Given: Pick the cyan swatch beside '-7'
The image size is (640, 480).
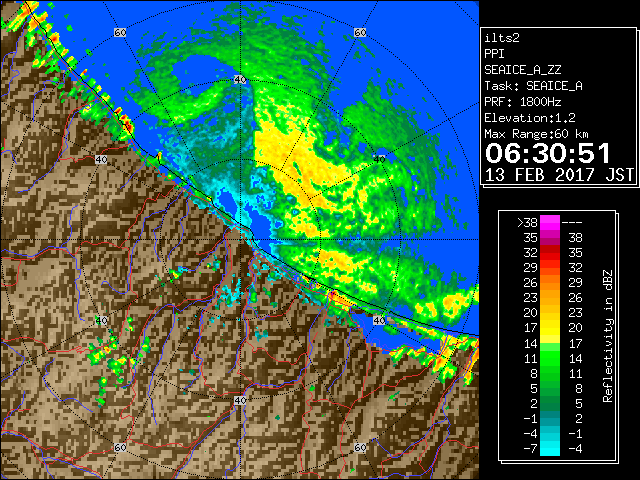Looking at the screenshot, I should tap(550, 448).
